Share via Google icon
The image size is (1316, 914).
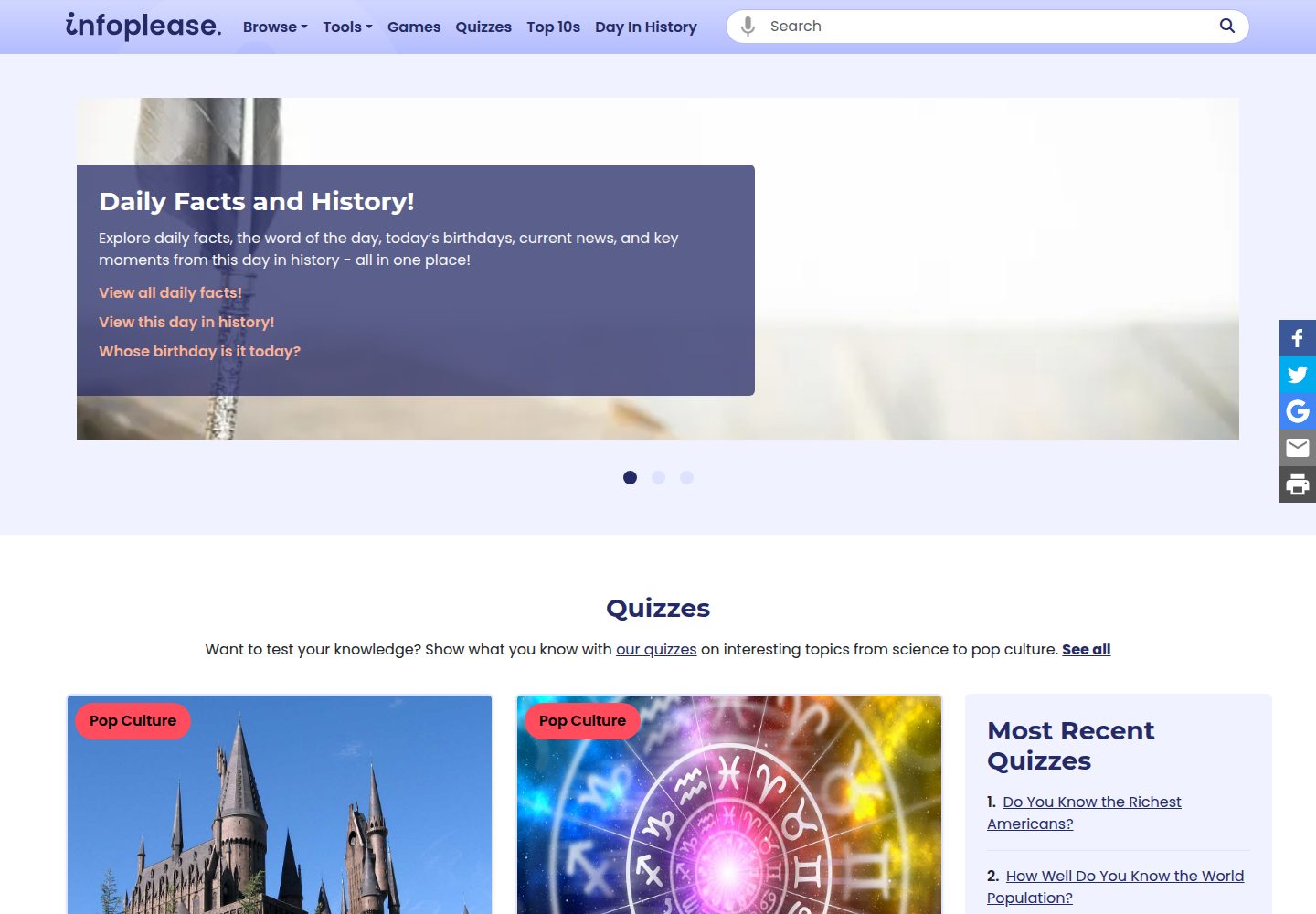[x=1298, y=411]
